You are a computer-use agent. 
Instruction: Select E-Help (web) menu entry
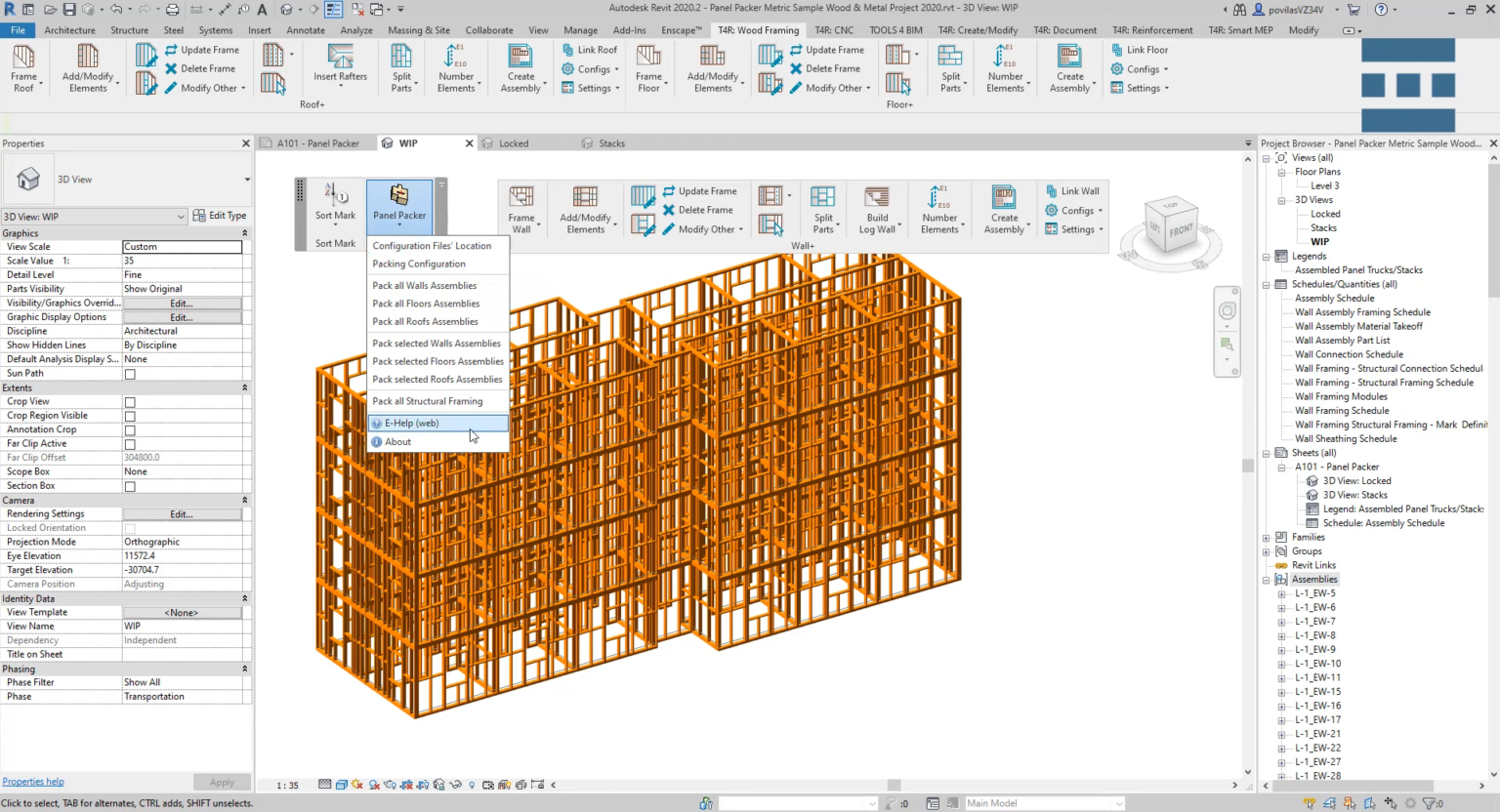click(x=437, y=424)
